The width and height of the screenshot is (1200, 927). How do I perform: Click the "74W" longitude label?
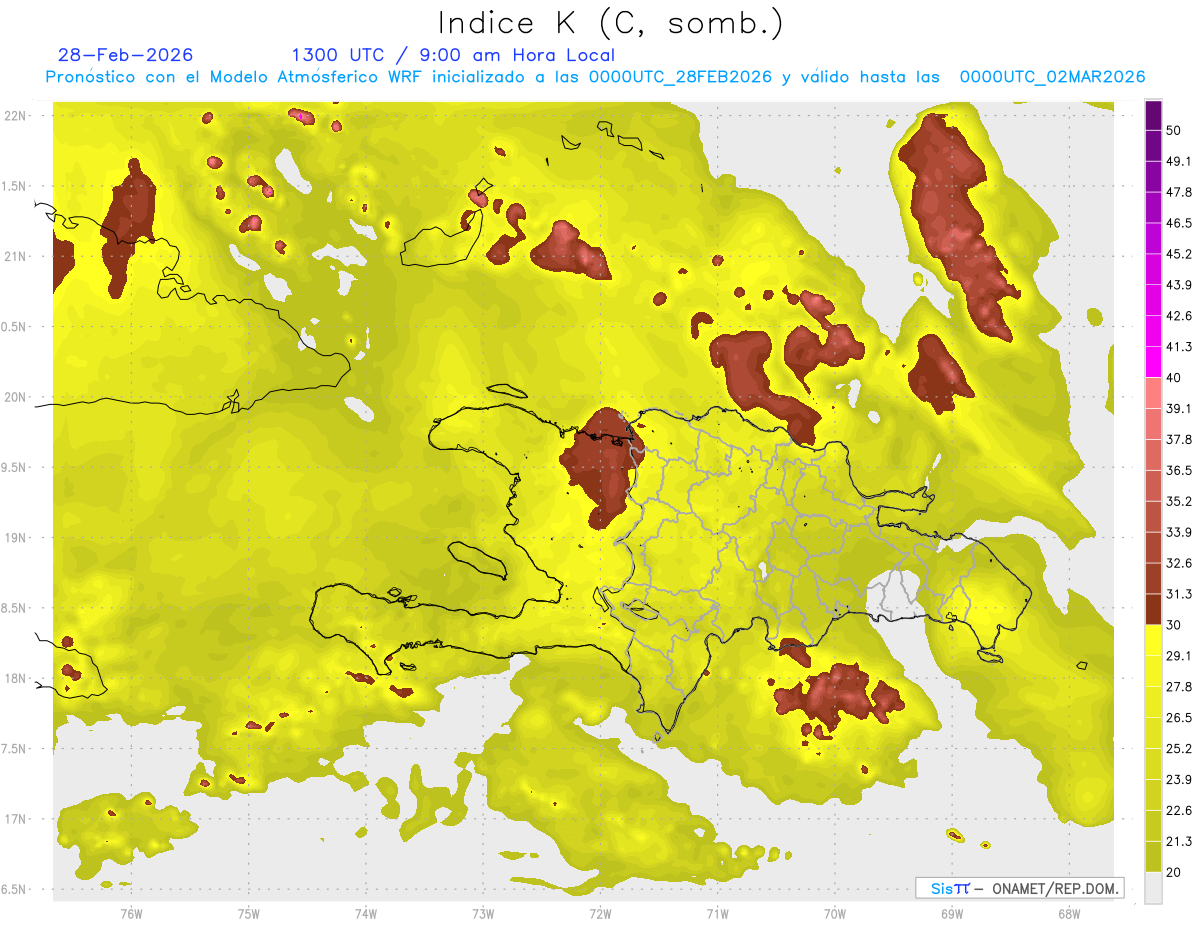[366, 914]
